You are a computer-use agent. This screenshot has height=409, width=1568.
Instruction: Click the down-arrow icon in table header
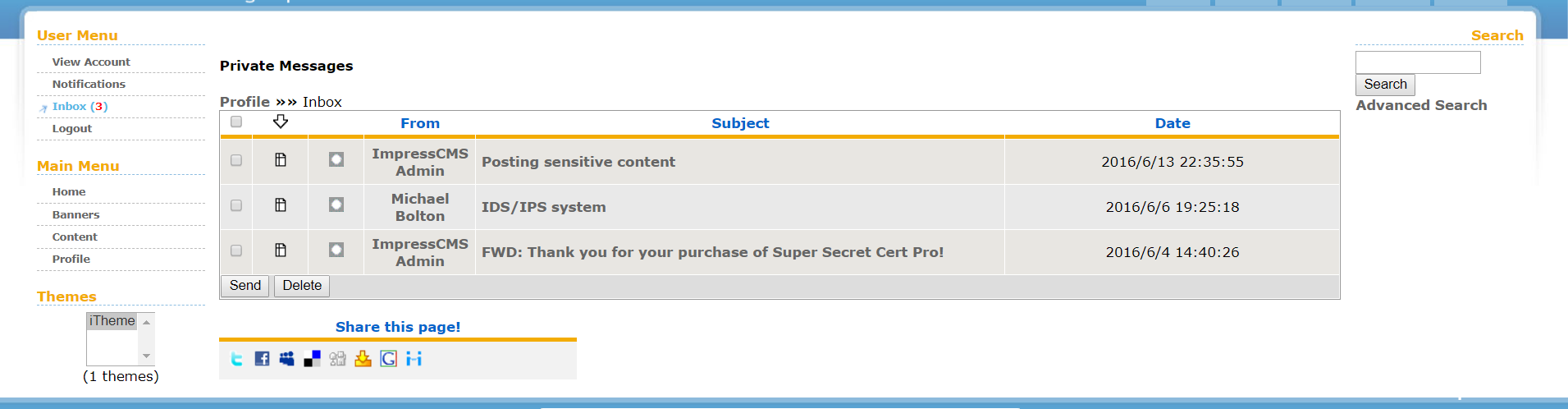click(x=281, y=122)
